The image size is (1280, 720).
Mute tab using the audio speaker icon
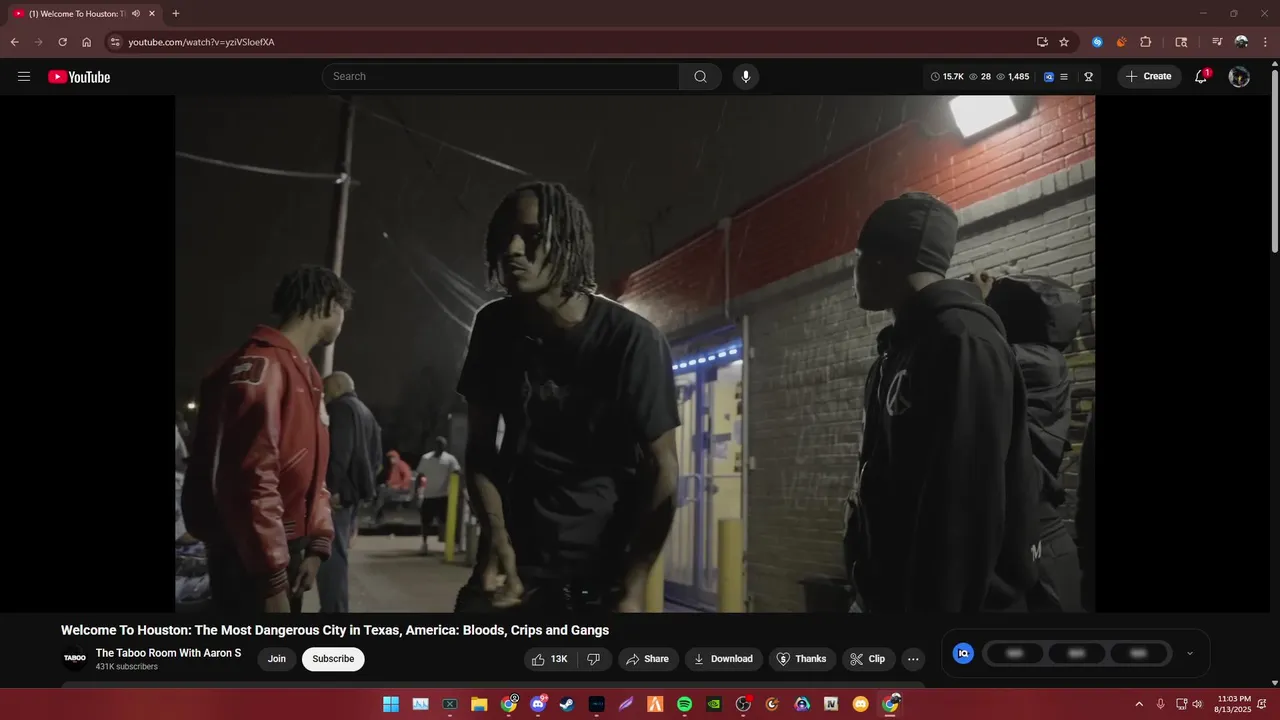pyautogui.click(x=136, y=14)
